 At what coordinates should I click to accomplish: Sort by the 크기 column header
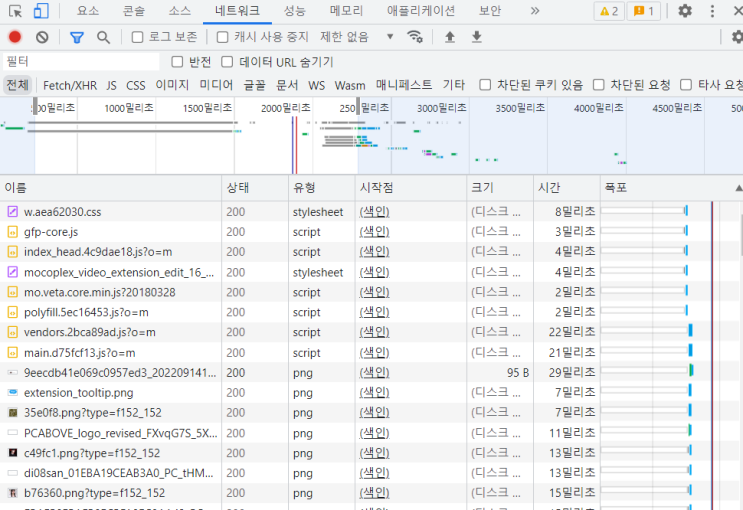click(500, 188)
